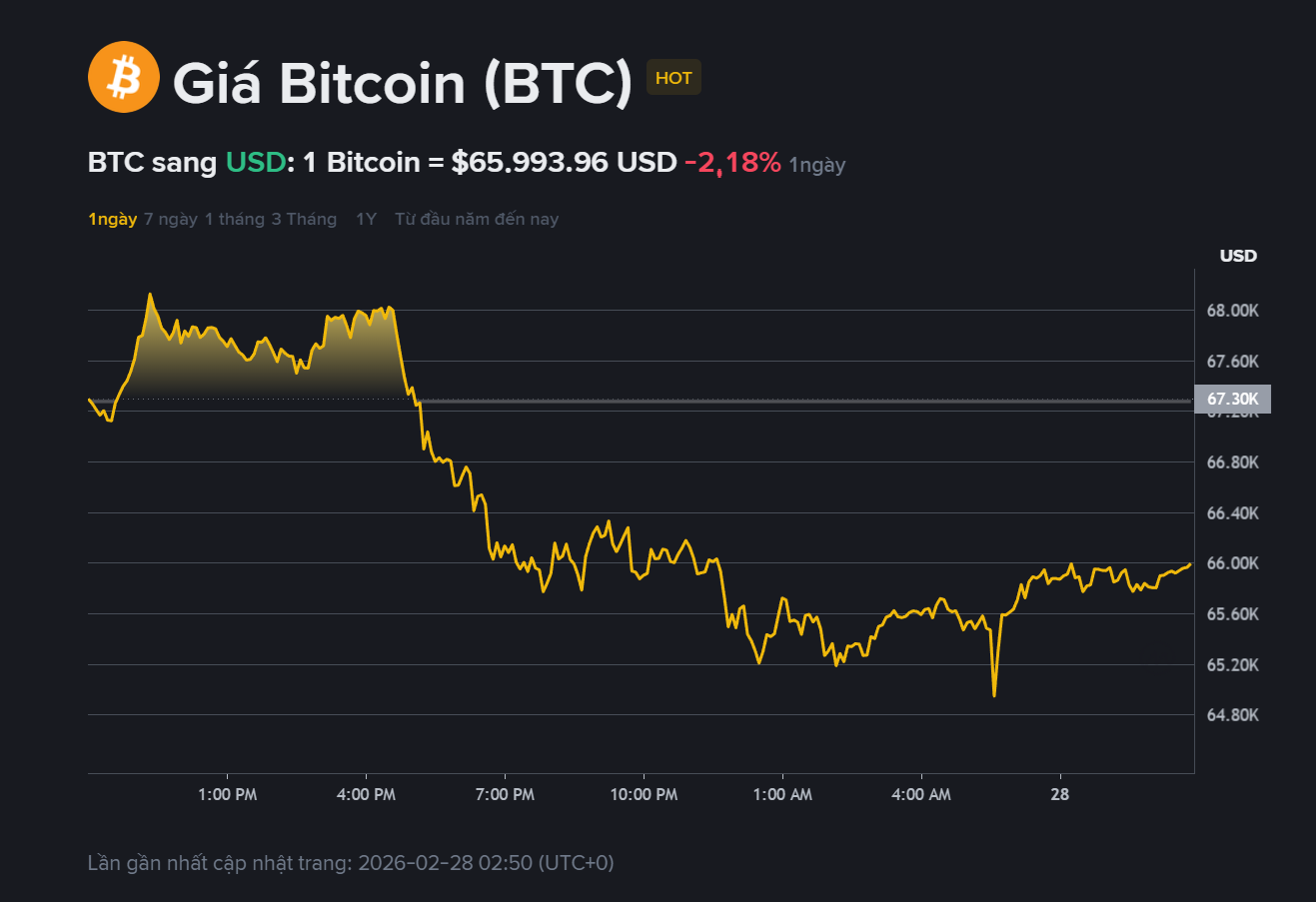Select the 3 Tháng time range
The width and height of the screenshot is (1316, 902).
click(304, 219)
